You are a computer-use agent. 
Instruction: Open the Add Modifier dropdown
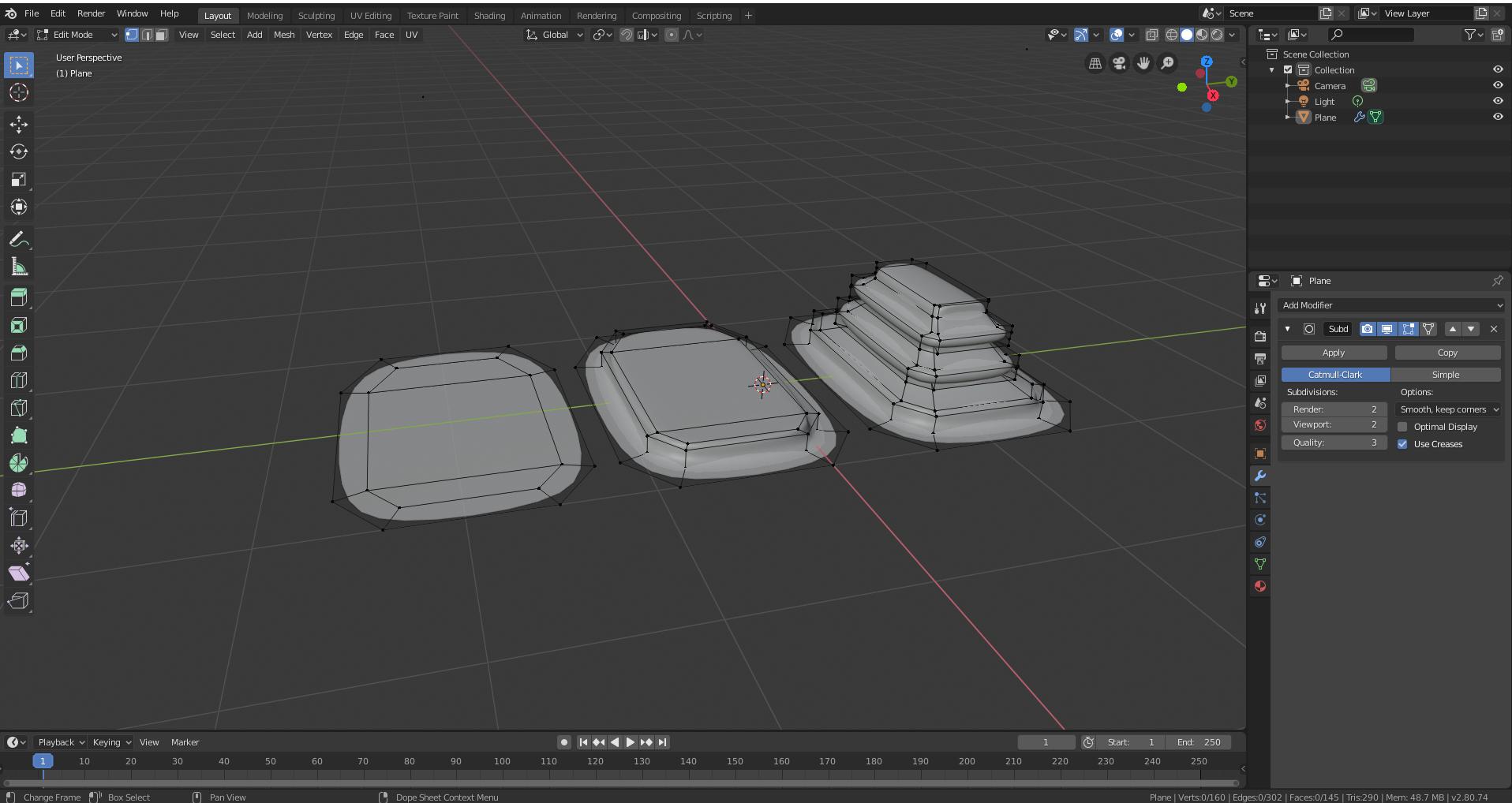coord(1390,305)
